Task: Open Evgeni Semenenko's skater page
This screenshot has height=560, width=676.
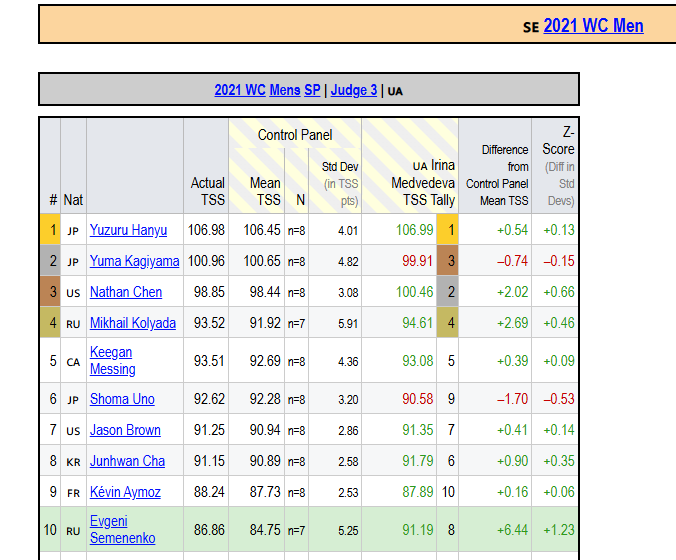Action: (123, 529)
